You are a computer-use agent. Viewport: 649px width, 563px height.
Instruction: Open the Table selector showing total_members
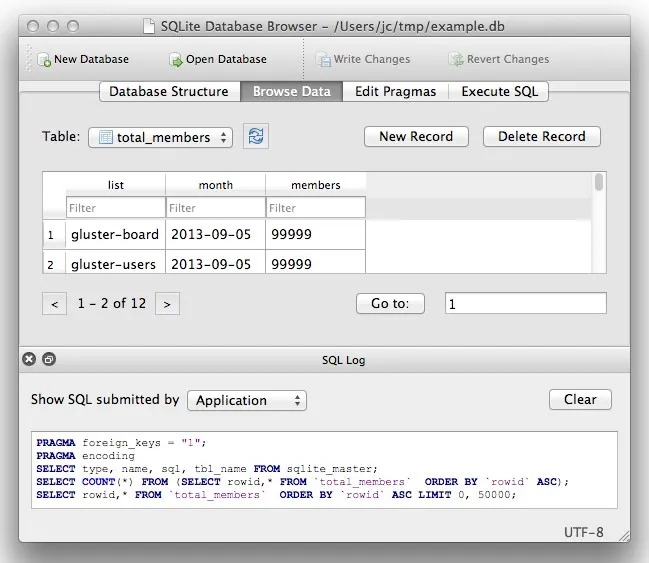click(x=160, y=137)
